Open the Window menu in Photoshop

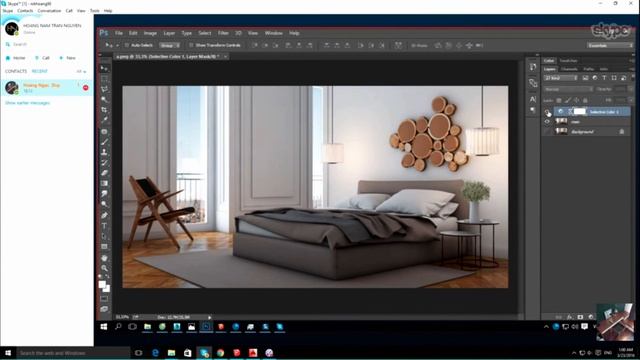click(273, 33)
